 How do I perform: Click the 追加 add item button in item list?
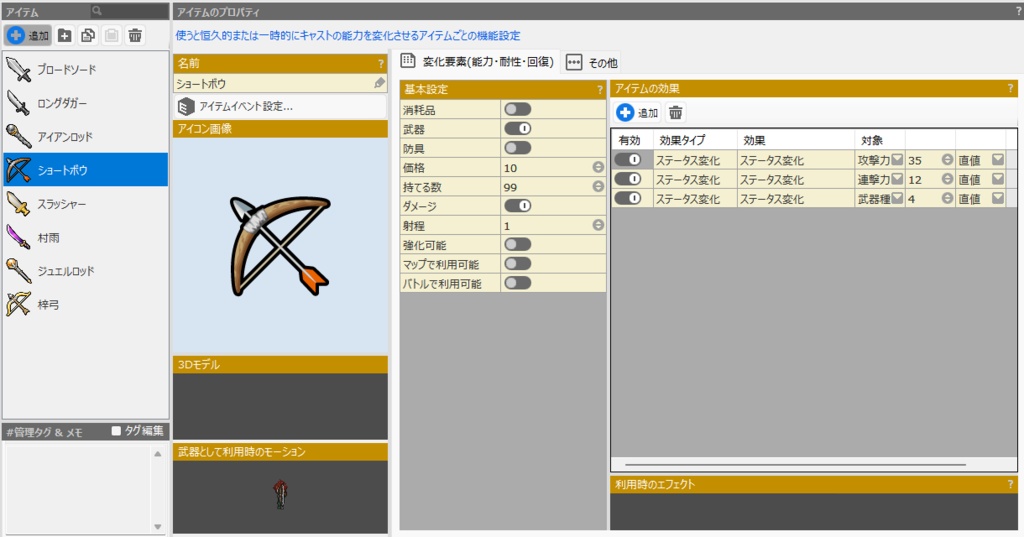(28, 35)
